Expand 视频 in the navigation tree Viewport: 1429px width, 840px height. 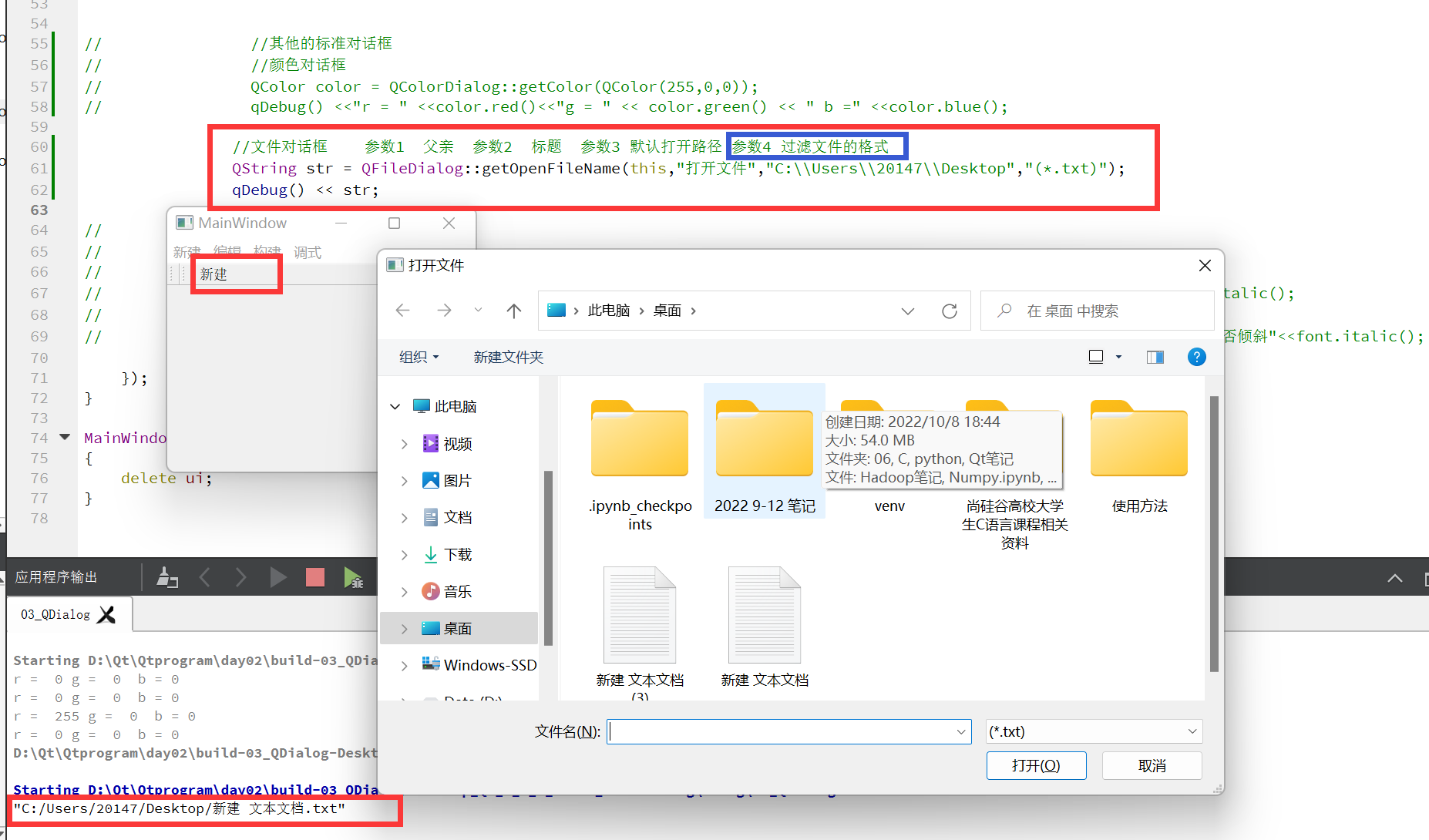pos(405,444)
